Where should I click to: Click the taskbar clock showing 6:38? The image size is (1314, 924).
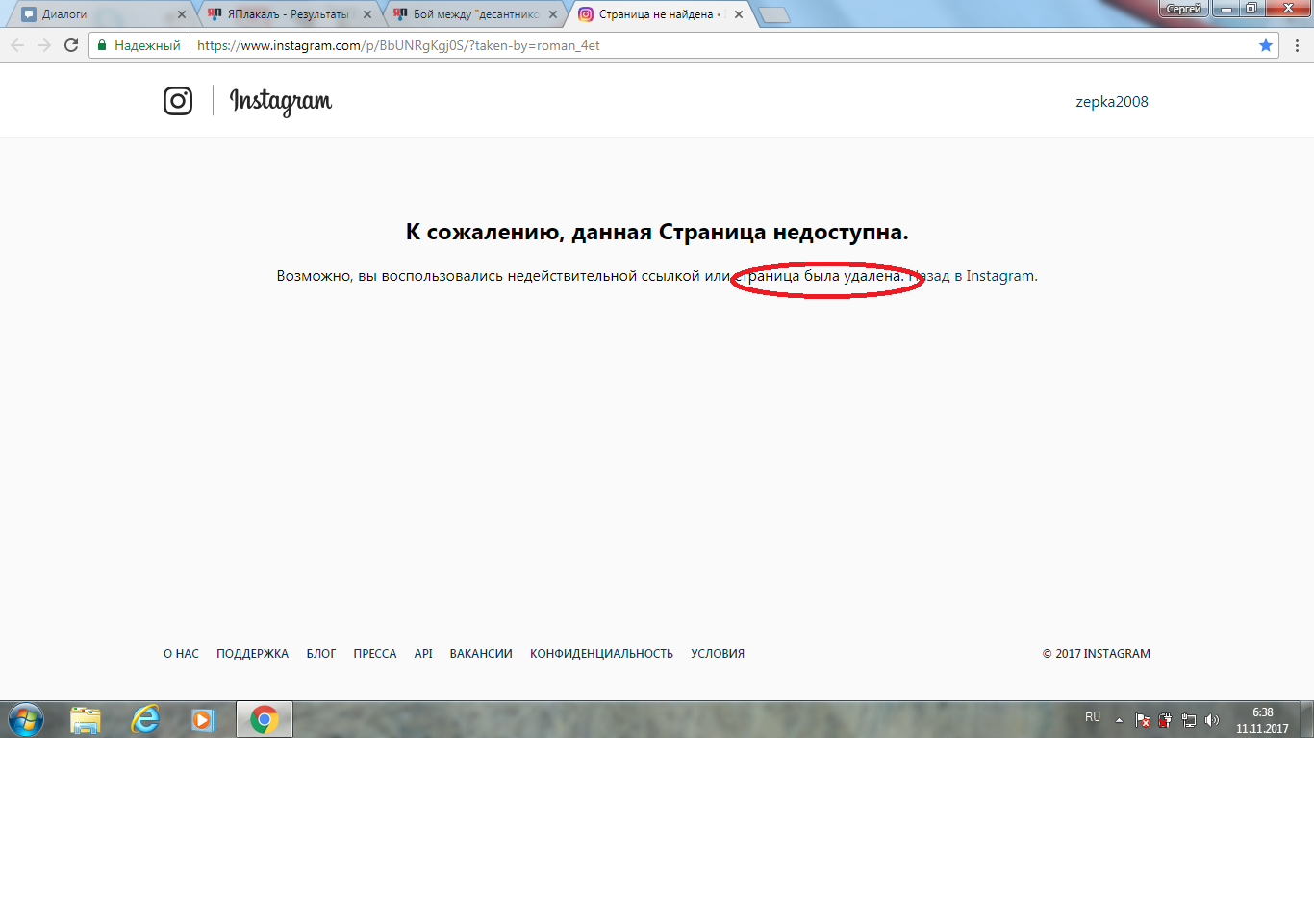1262,720
